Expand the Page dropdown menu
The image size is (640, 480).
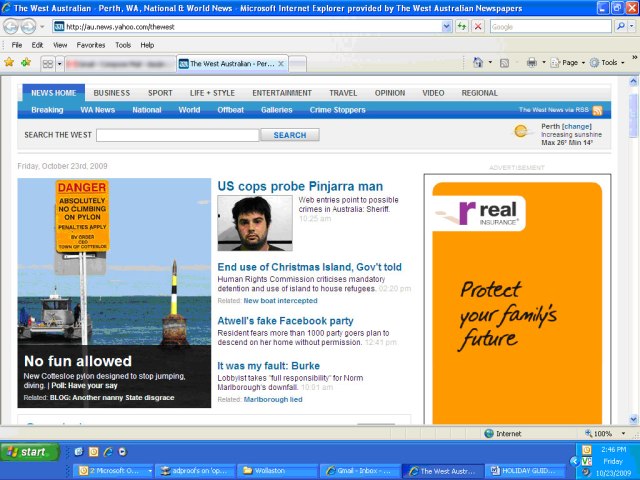pos(568,62)
